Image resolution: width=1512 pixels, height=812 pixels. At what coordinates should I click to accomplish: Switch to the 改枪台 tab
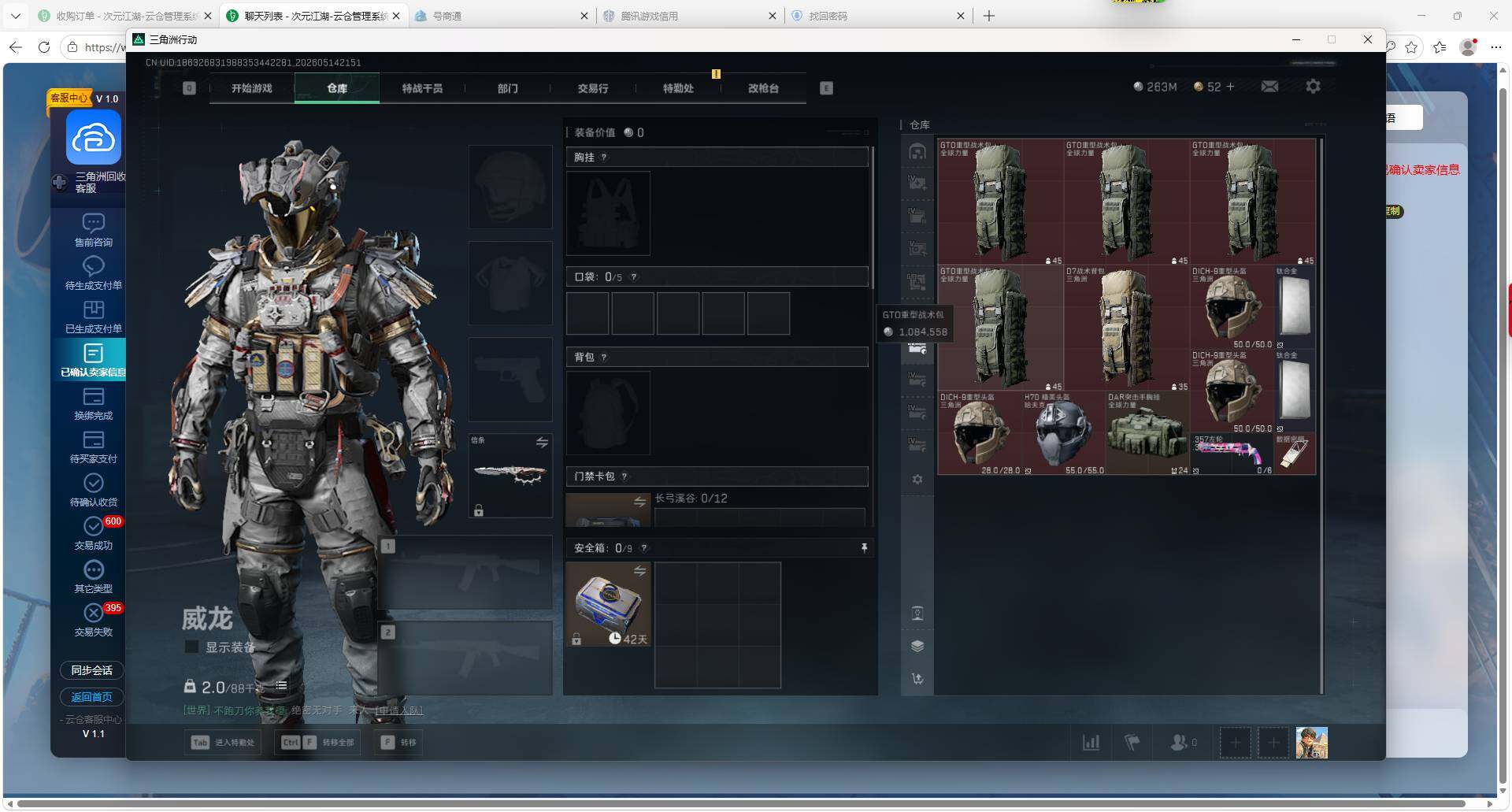pos(763,88)
